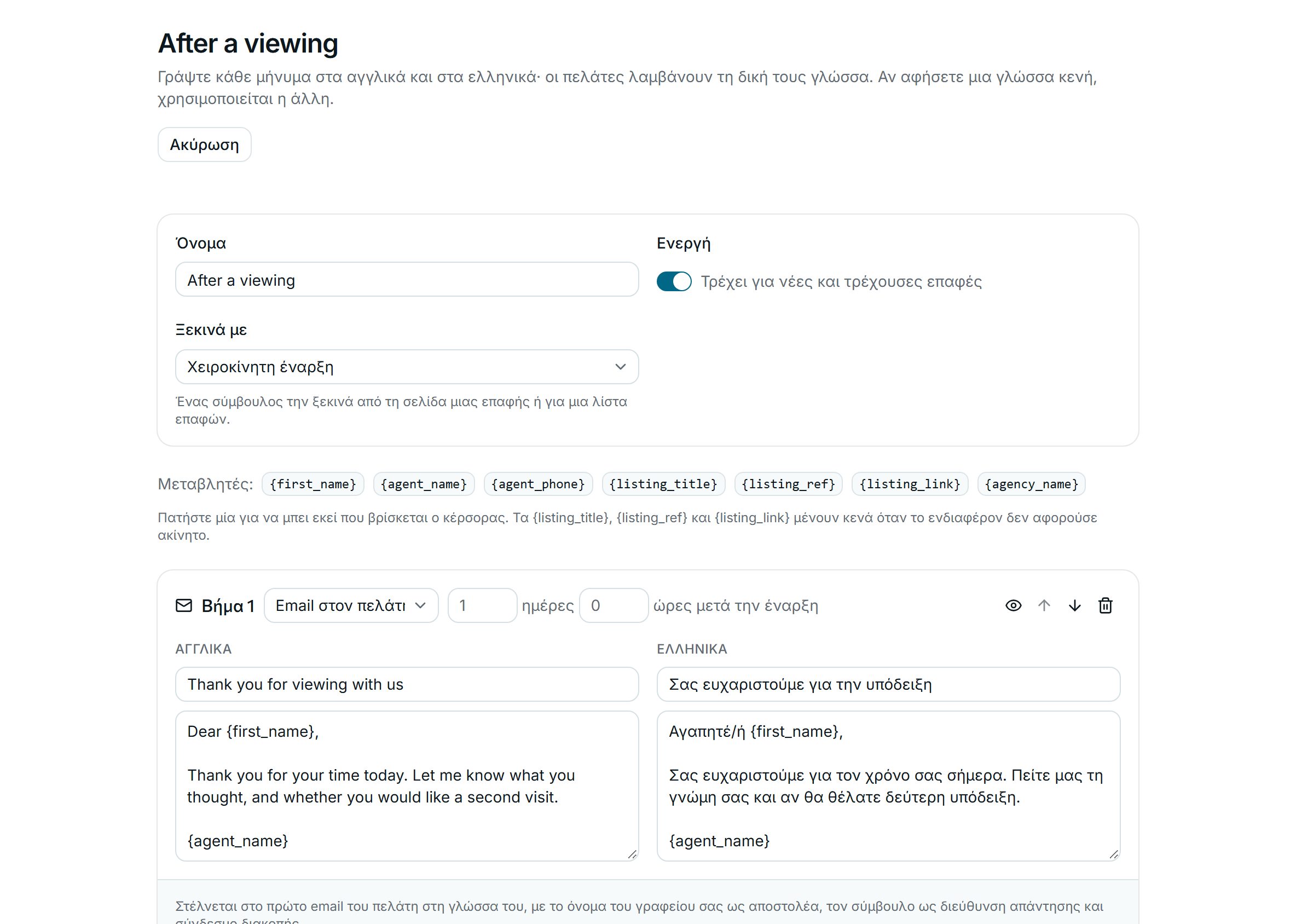1296x924 pixels.
Task: Insert the {first_name} variable chip
Action: point(313,484)
